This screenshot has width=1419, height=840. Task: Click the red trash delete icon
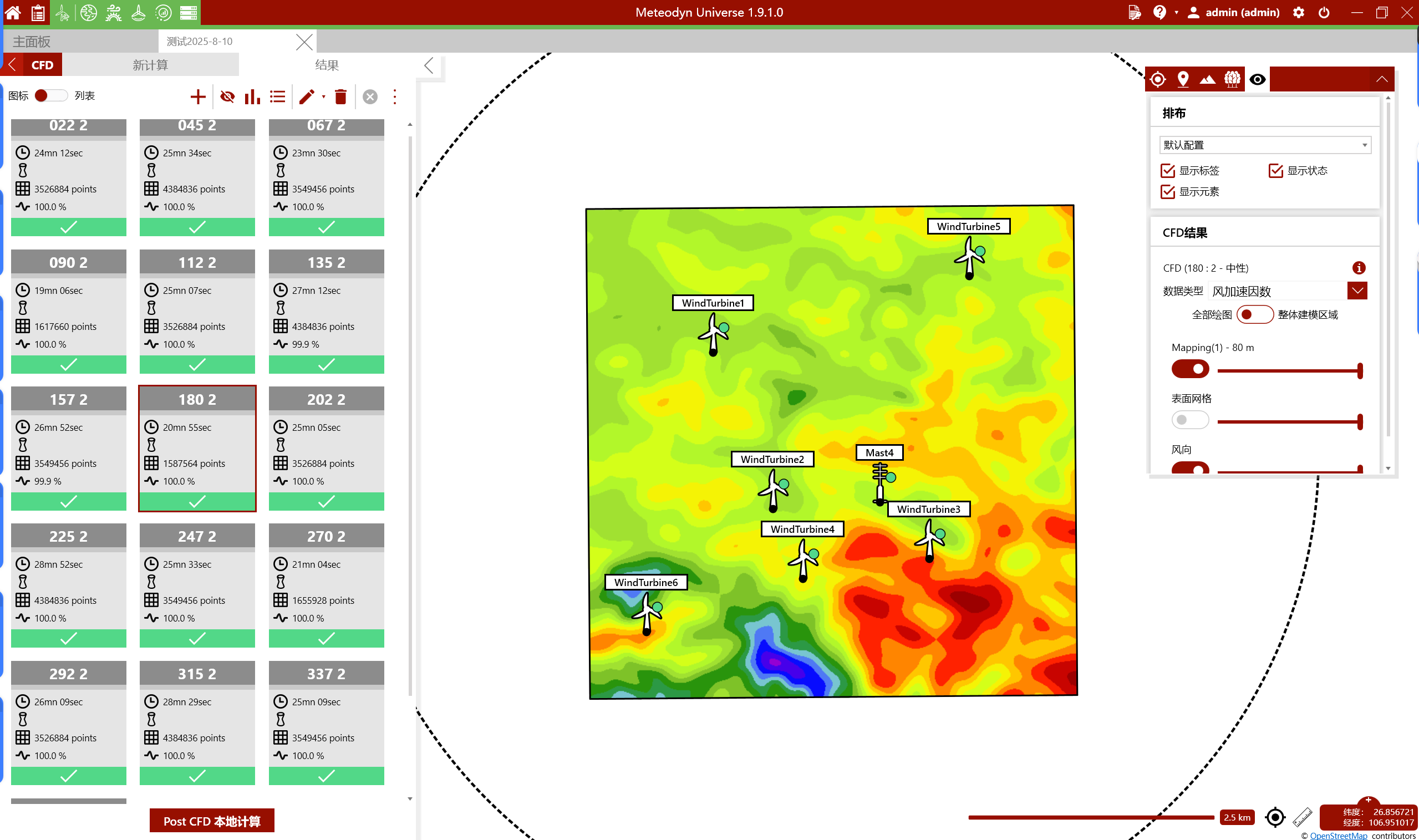(x=340, y=97)
